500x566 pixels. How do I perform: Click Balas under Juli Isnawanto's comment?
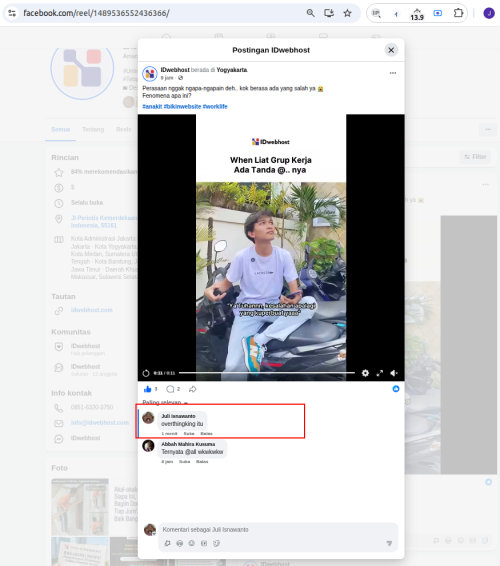206,434
